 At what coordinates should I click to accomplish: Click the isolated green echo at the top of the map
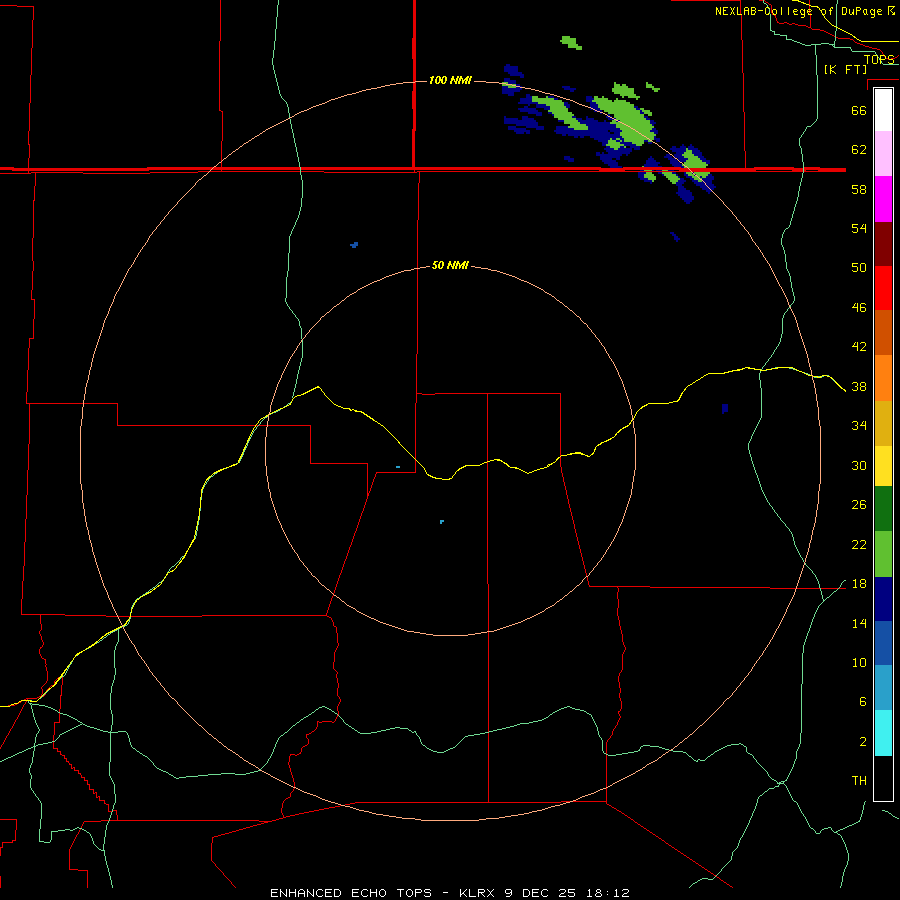[x=571, y=42]
